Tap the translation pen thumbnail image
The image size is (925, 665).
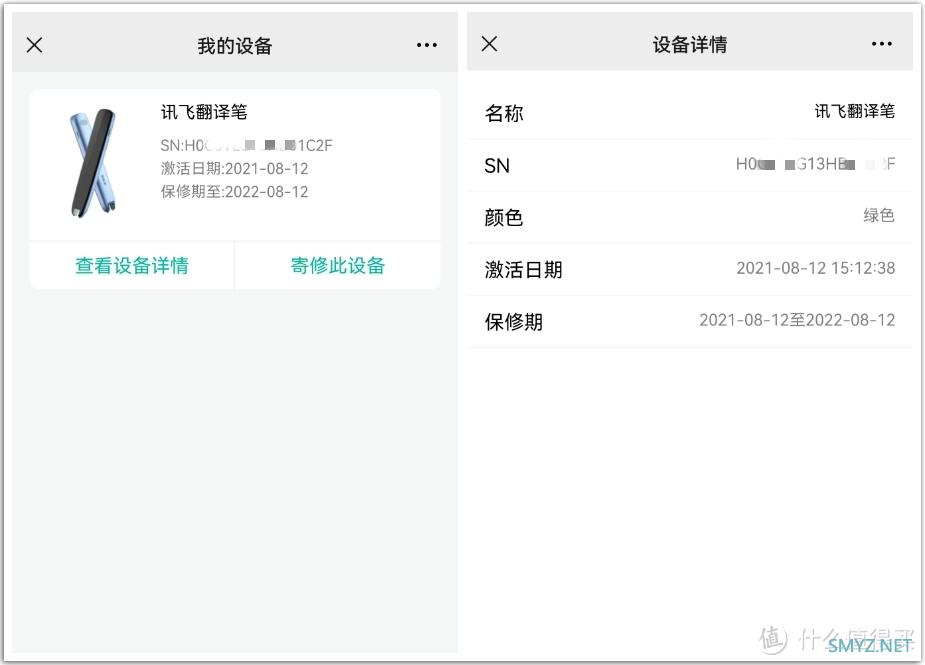[93, 163]
